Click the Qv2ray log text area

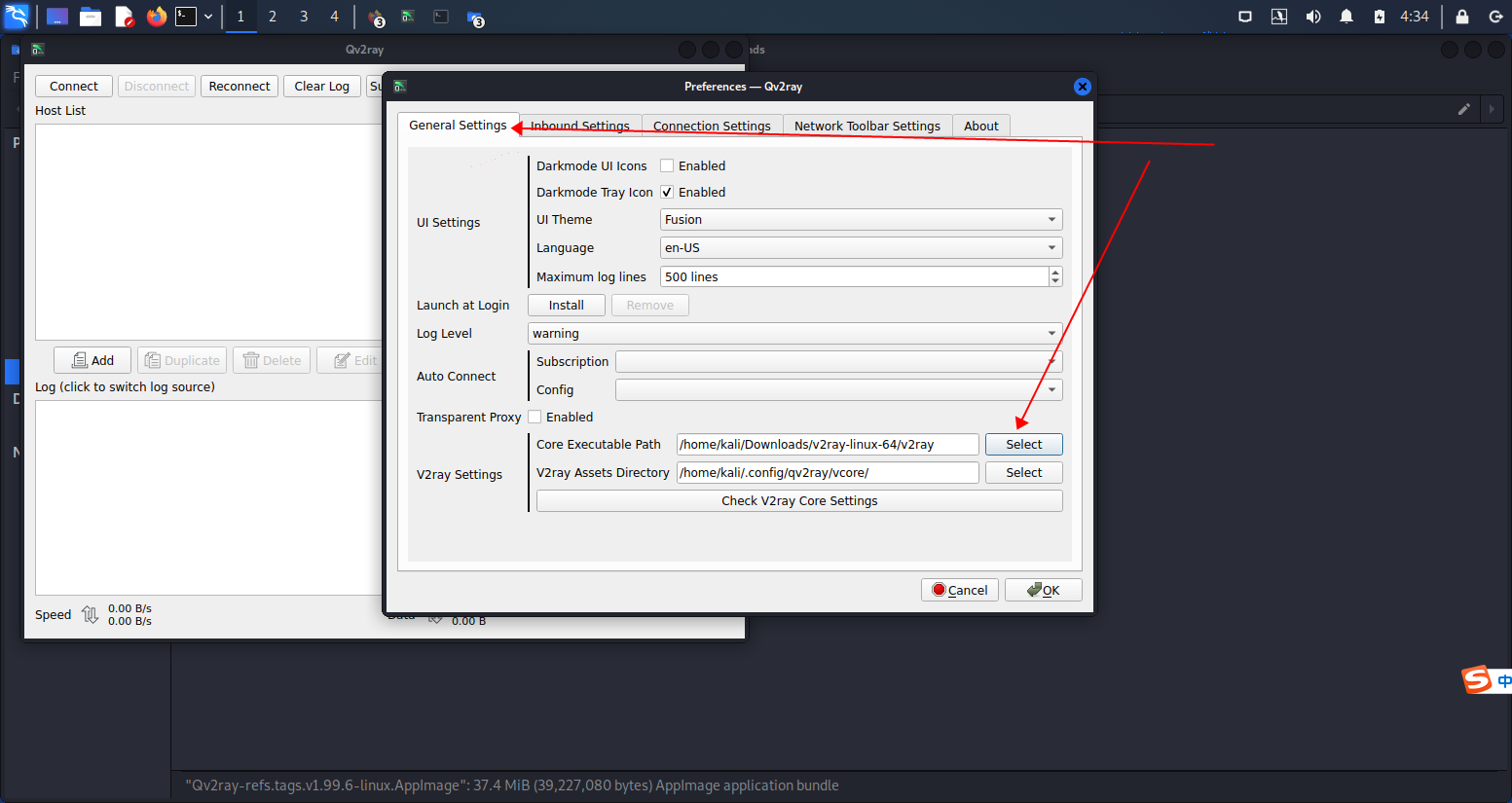209,497
